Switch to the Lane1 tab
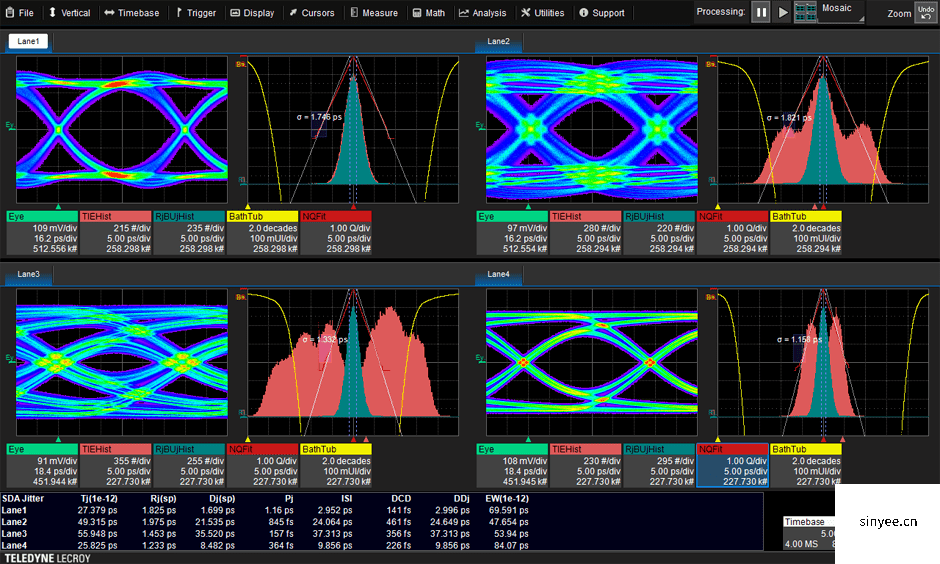The height and width of the screenshot is (564, 940). 29,42
